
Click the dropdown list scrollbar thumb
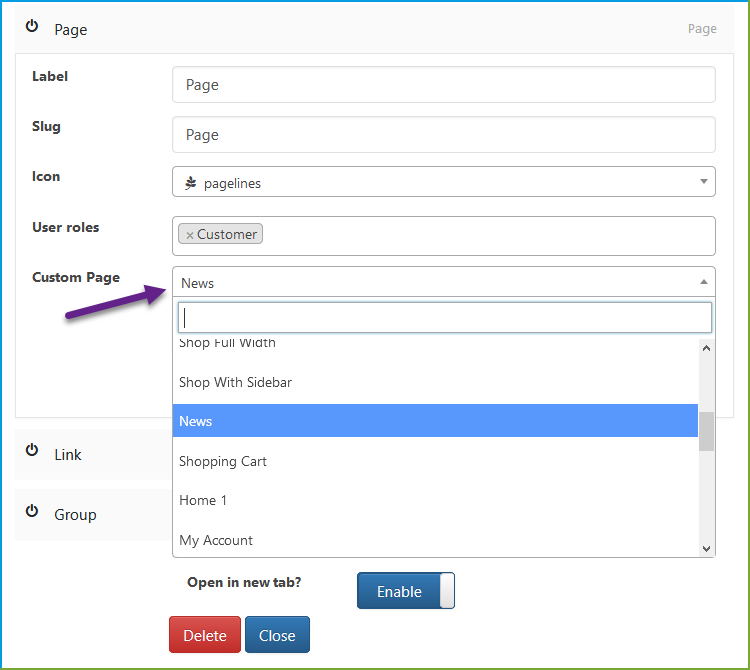coord(706,431)
